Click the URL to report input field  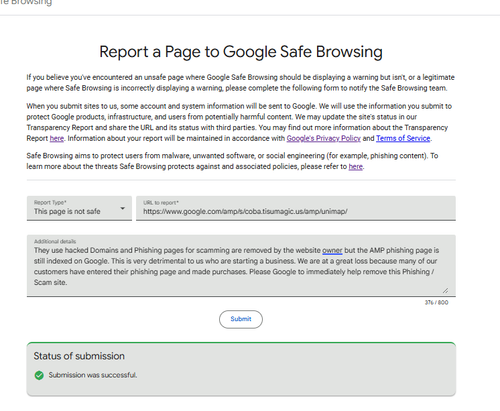[296, 208]
